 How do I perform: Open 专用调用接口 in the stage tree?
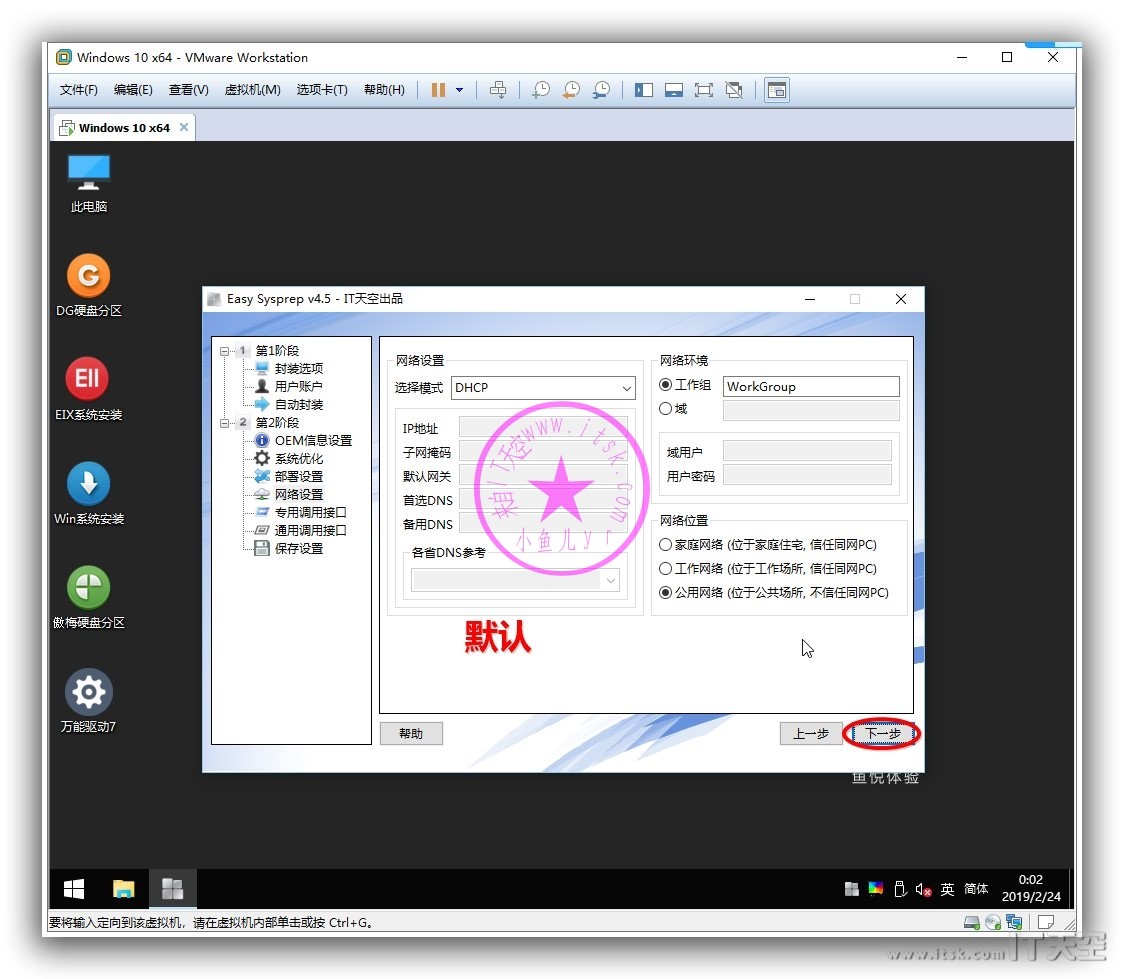click(310, 512)
